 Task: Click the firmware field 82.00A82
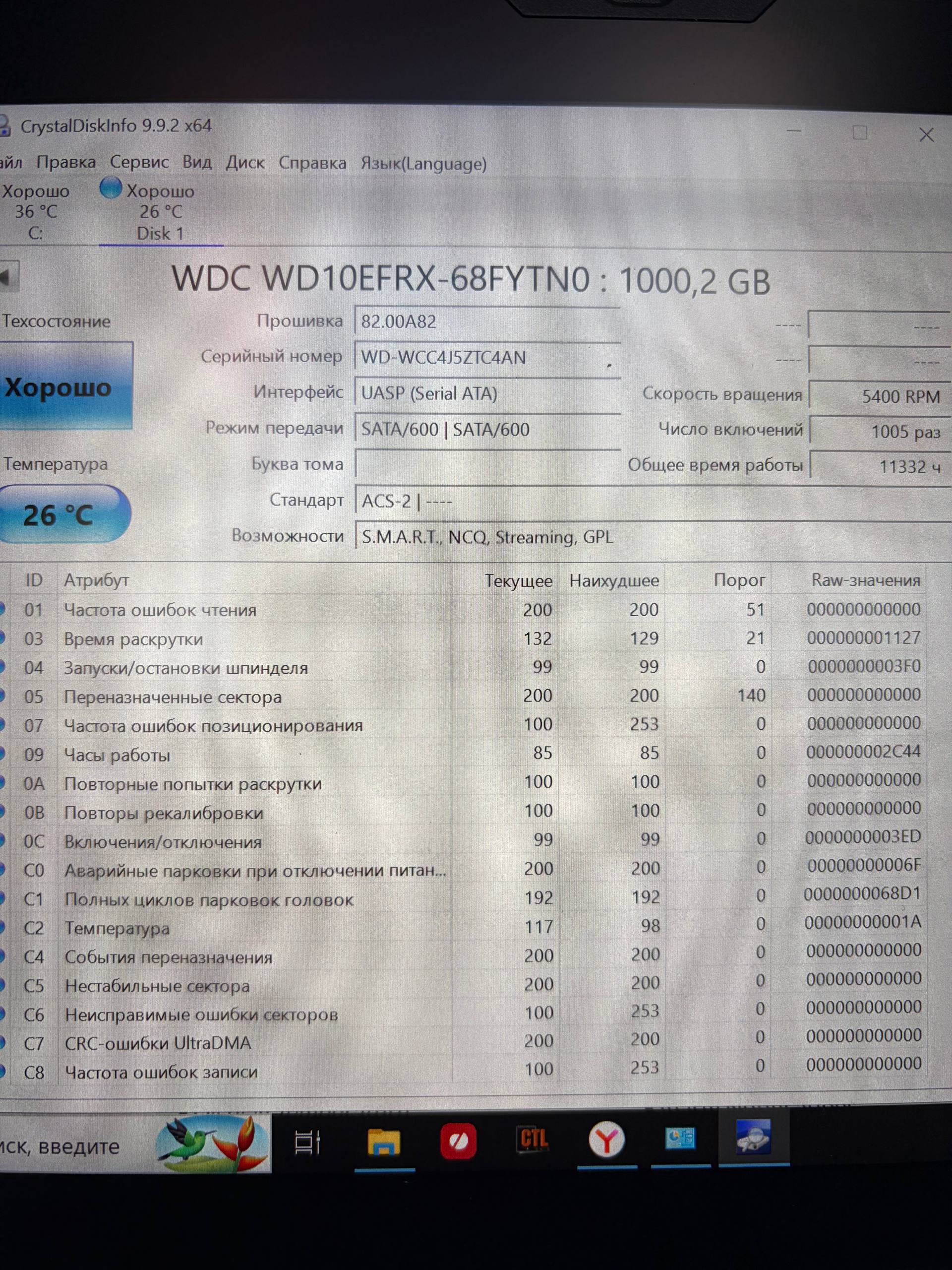487,321
